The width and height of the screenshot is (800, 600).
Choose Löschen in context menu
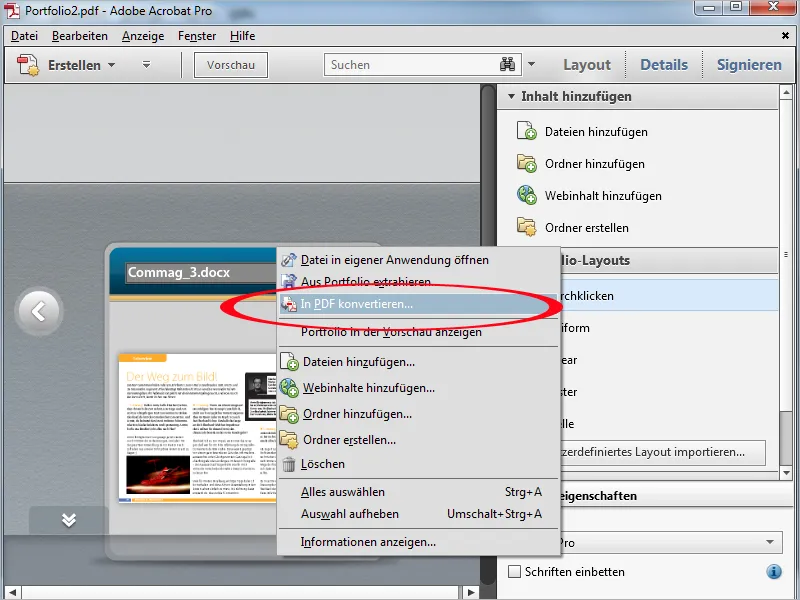click(x=418, y=464)
